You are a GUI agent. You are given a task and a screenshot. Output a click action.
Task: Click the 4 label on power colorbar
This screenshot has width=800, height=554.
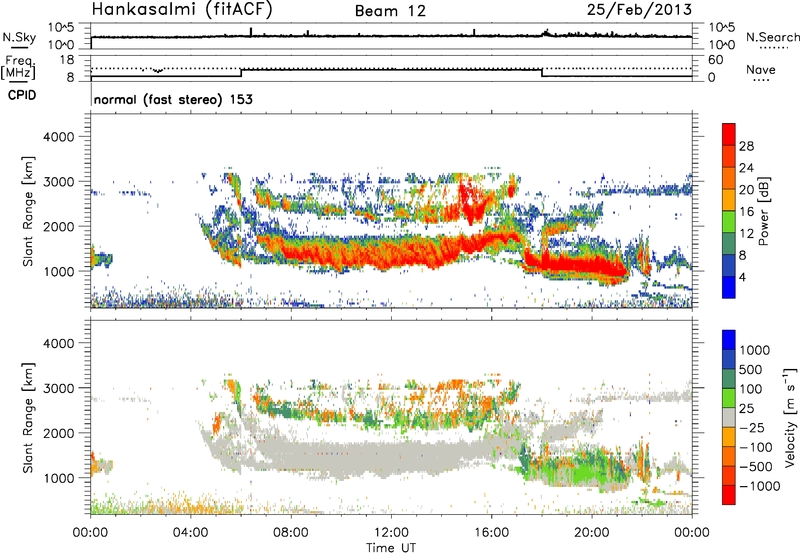[742, 278]
